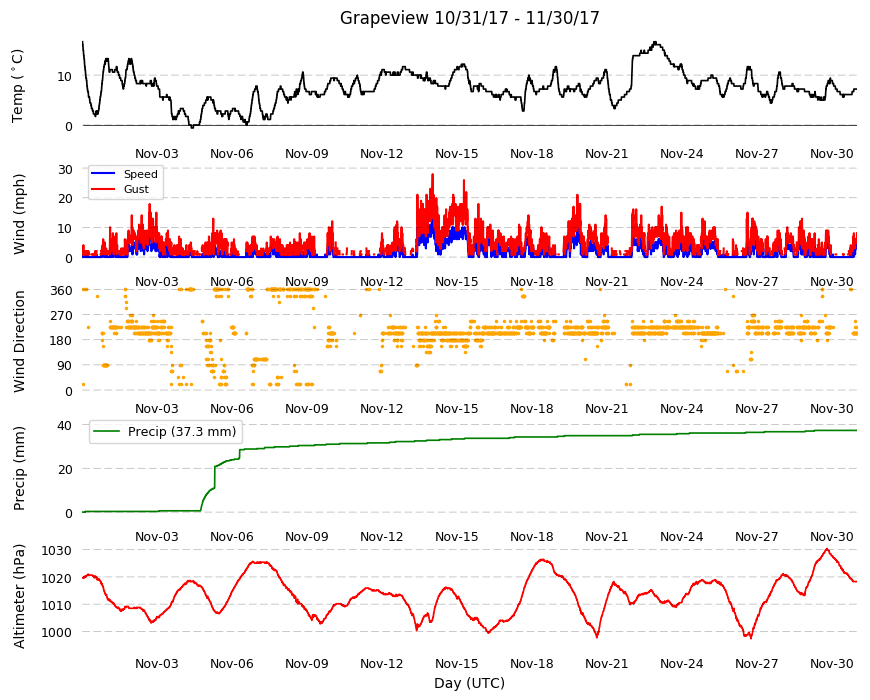Click the Wind (mph) y-axis label
The height and width of the screenshot is (700, 870).
(19, 214)
